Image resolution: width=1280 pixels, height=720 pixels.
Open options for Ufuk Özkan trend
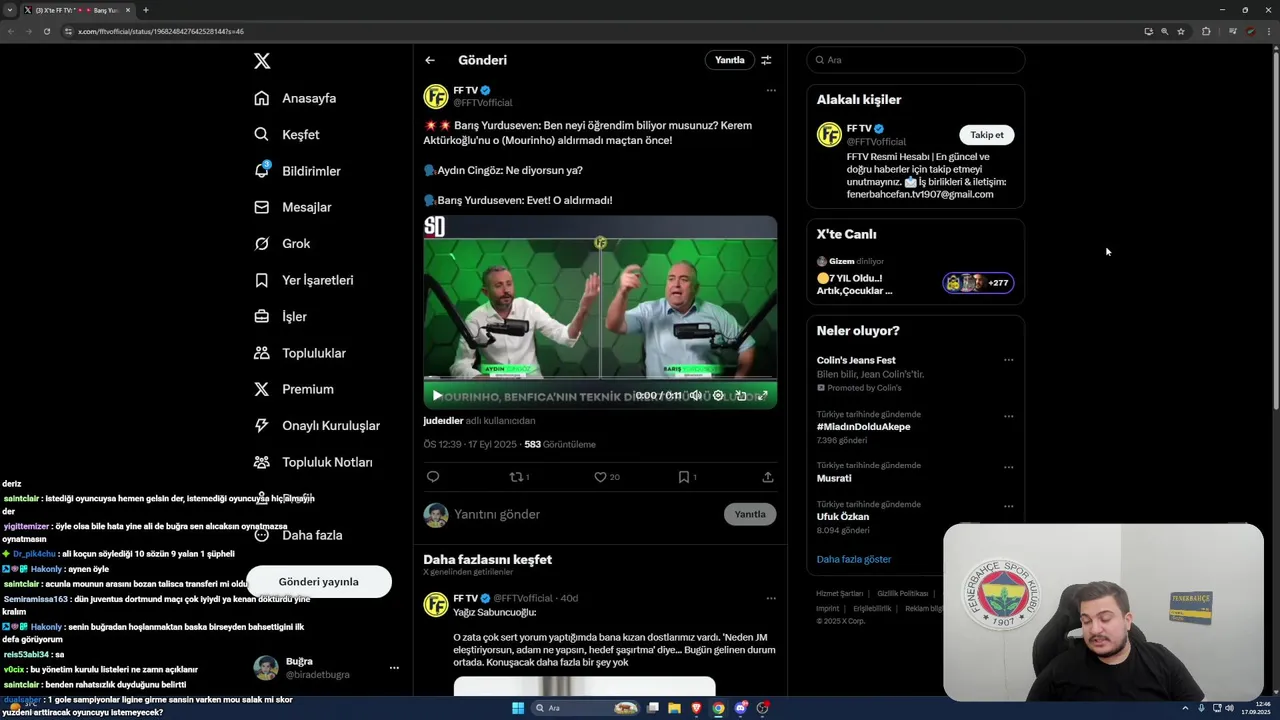1009,506
